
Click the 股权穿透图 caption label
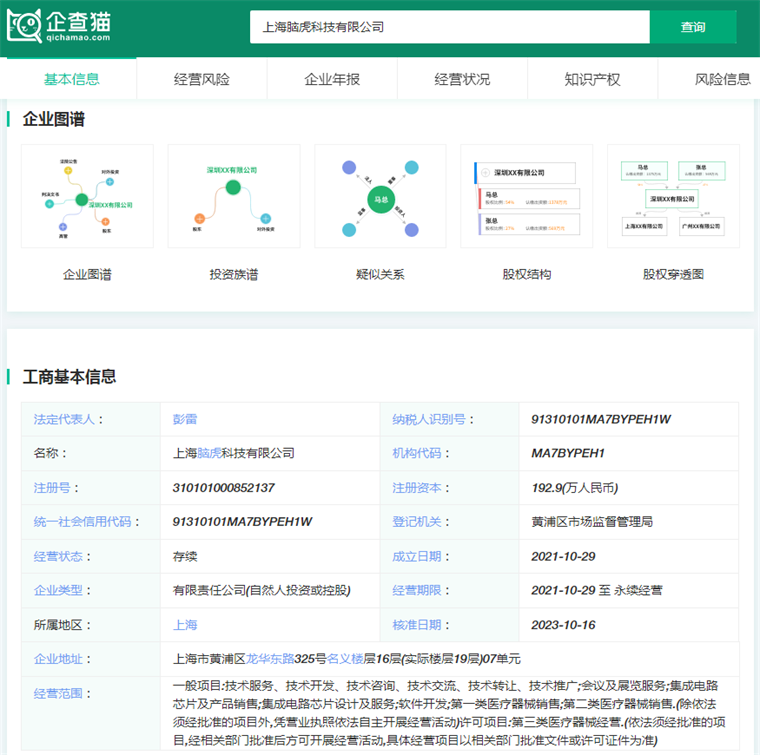pos(673,275)
